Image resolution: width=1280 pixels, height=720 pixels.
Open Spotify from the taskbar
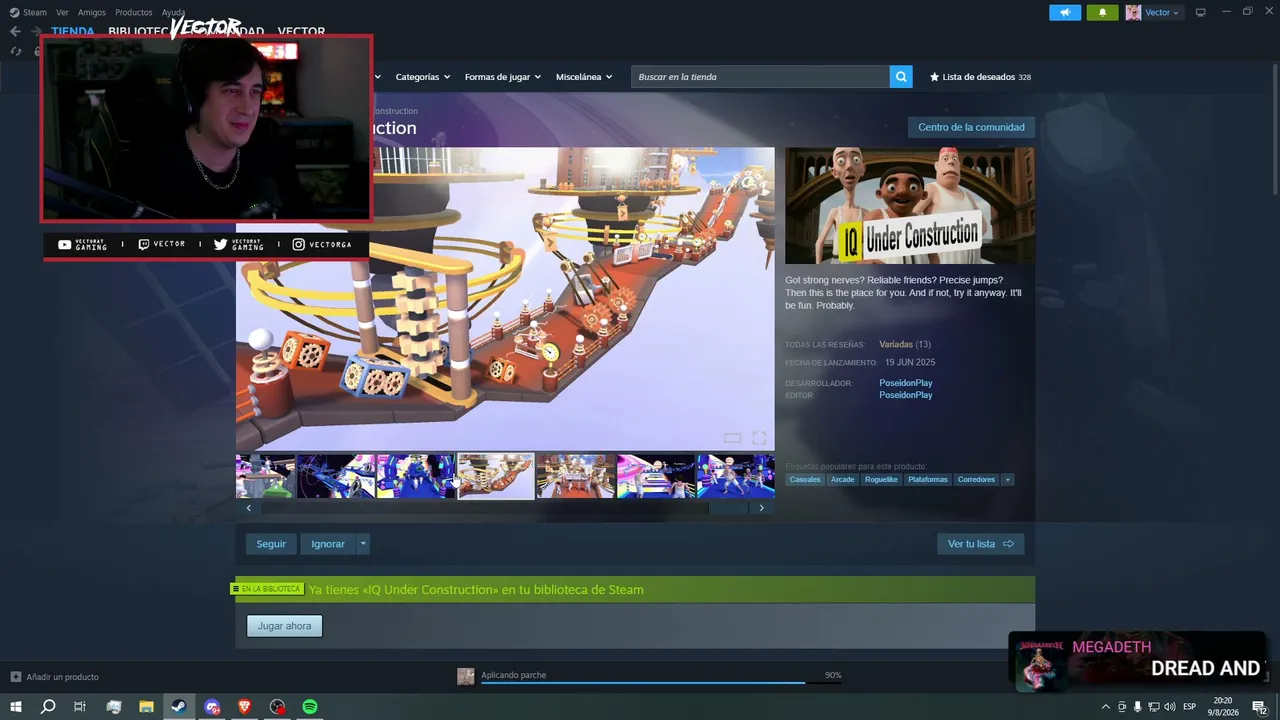pyautogui.click(x=310, y=707)
